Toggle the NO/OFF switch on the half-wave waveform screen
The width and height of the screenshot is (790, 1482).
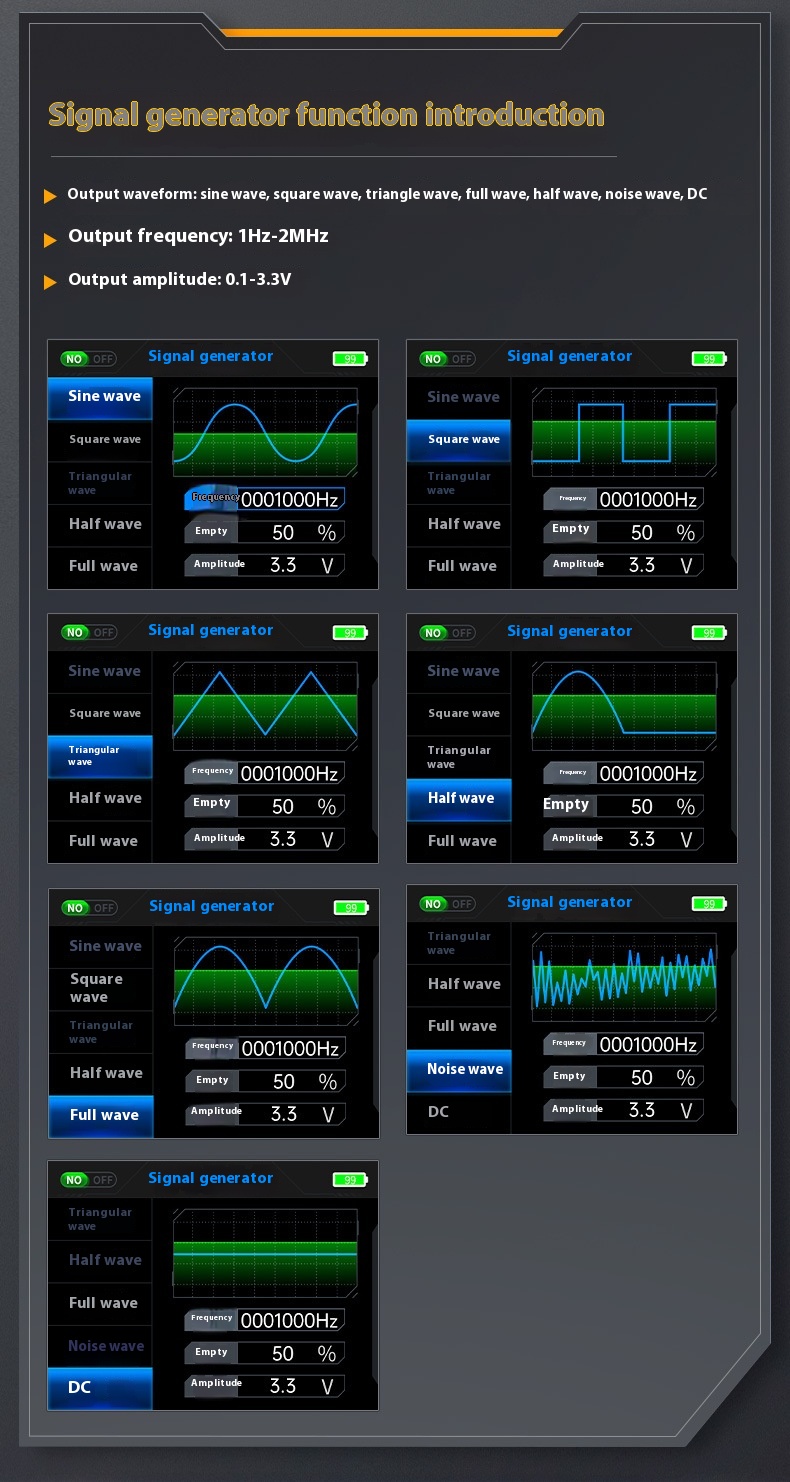448,632
